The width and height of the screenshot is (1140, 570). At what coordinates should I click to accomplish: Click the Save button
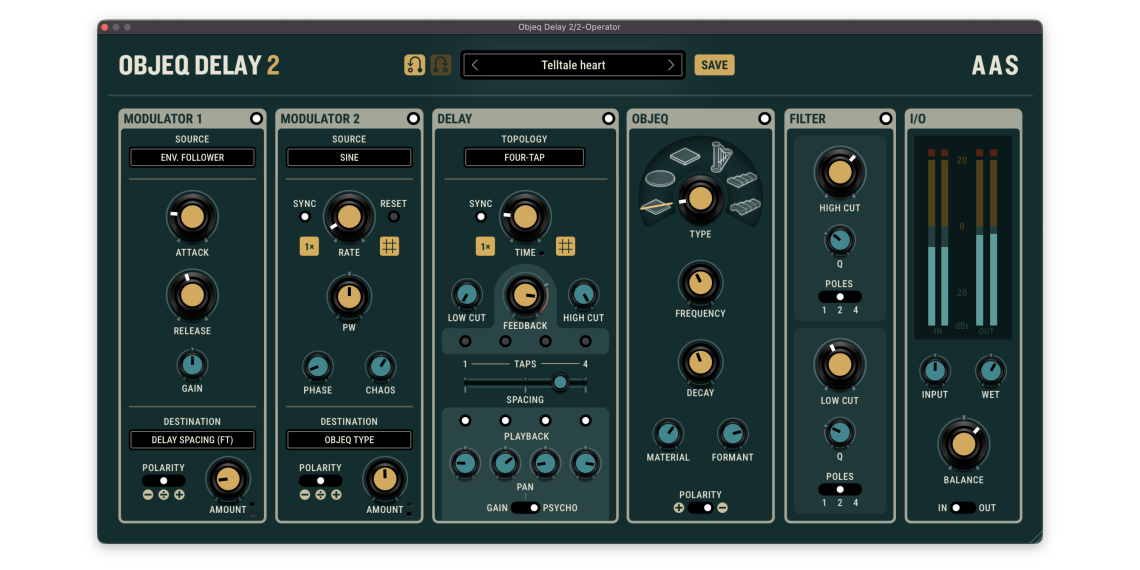(714, 65)
